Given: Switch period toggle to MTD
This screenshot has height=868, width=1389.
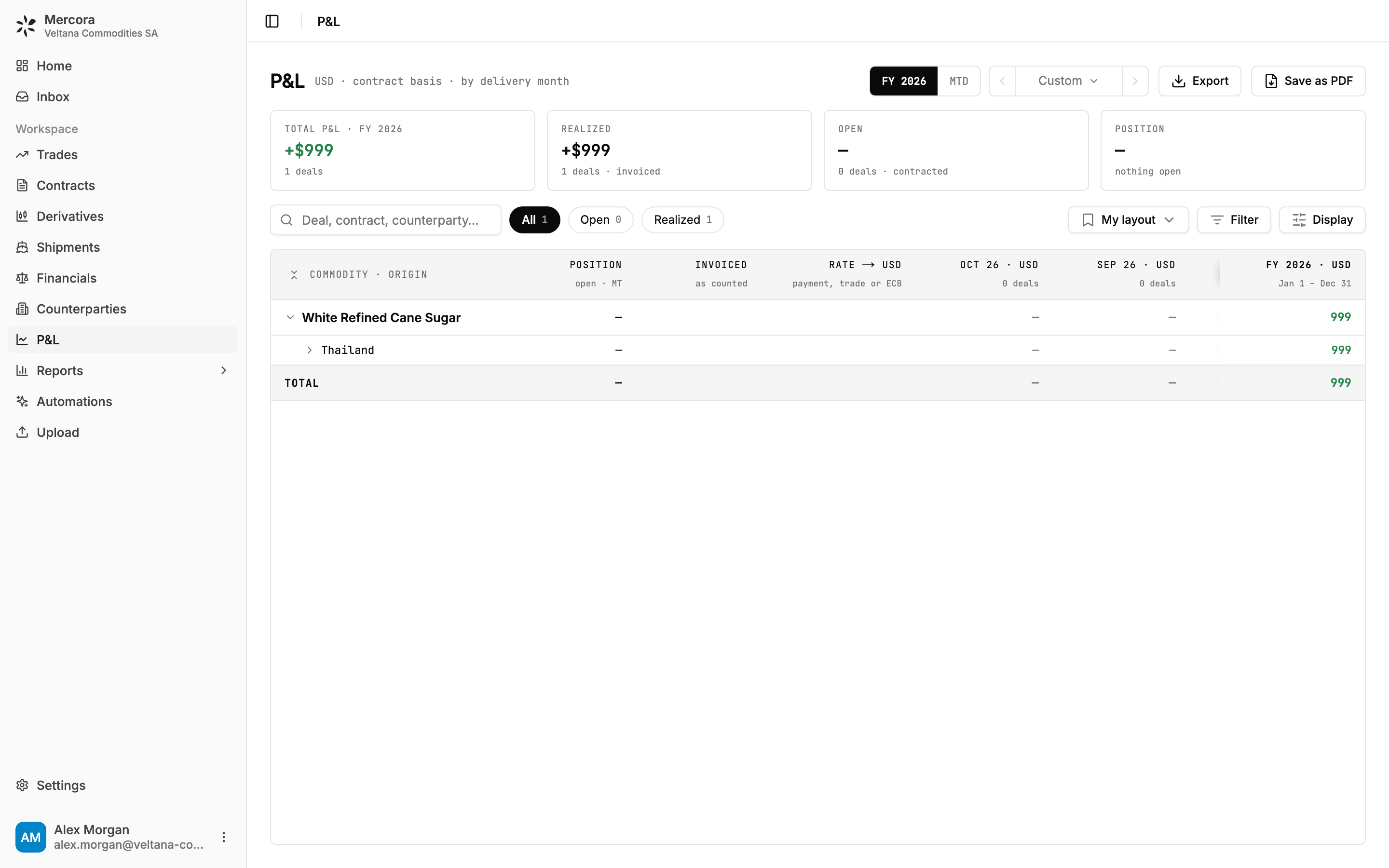Looking at the screenshot, I should click(958, 81).
